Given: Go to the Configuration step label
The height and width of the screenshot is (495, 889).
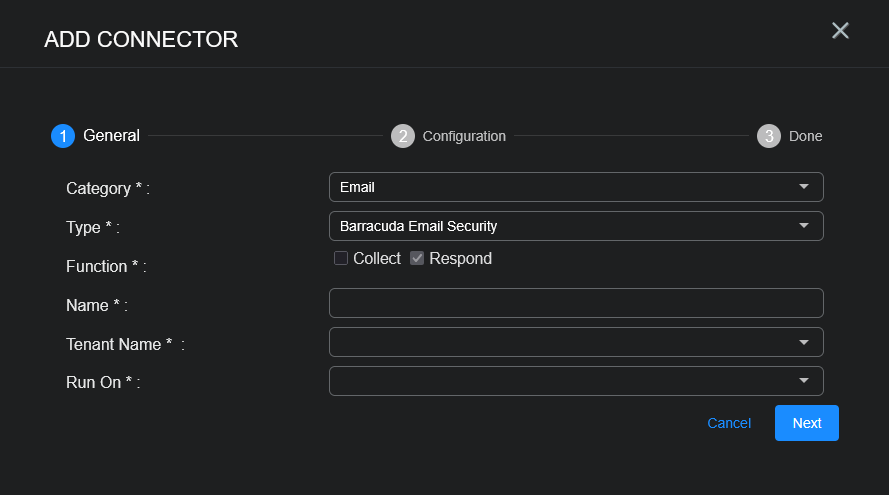Looking at the screenshot, I should tap(464, 136).
